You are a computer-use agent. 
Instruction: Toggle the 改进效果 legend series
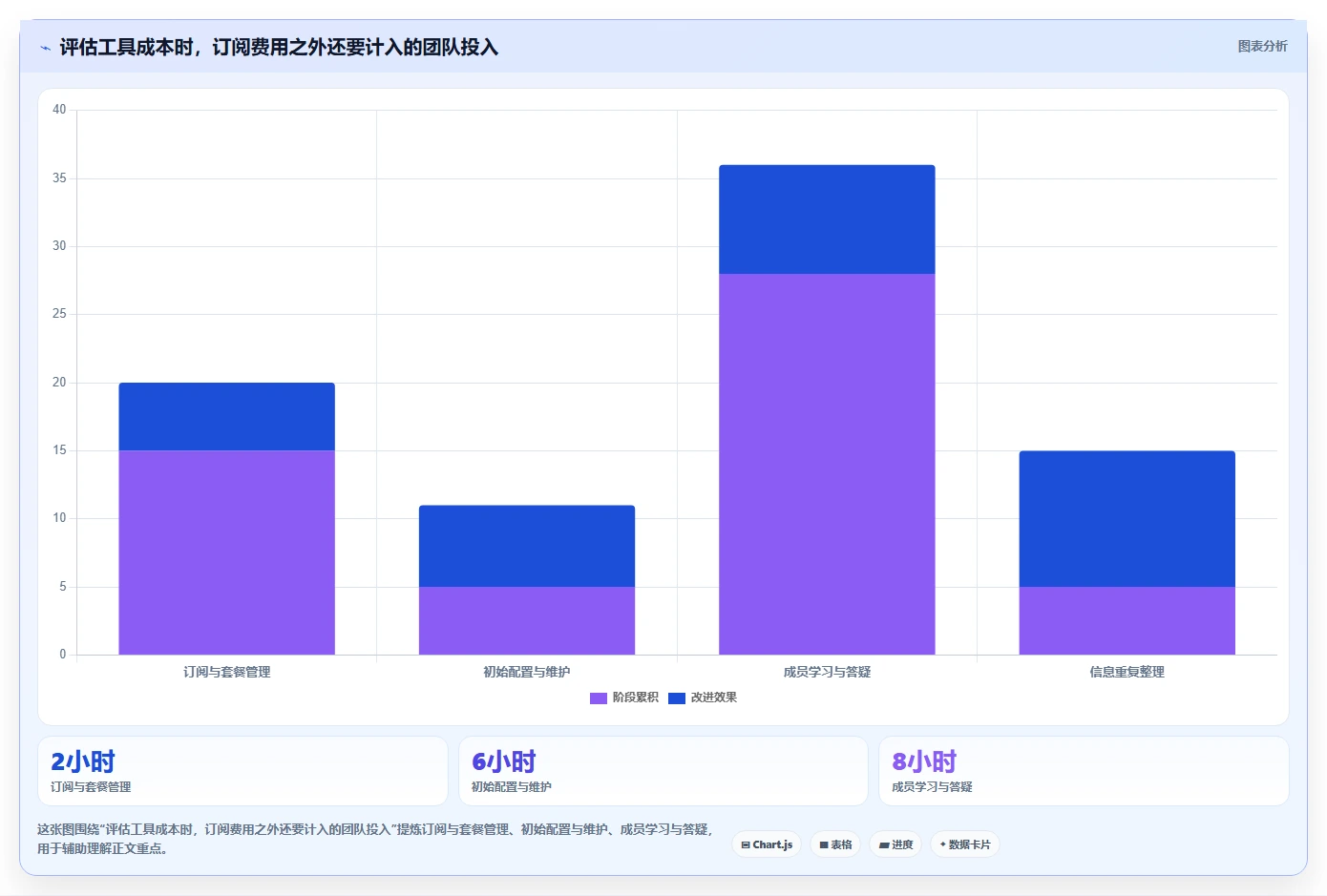coord(703,698)
